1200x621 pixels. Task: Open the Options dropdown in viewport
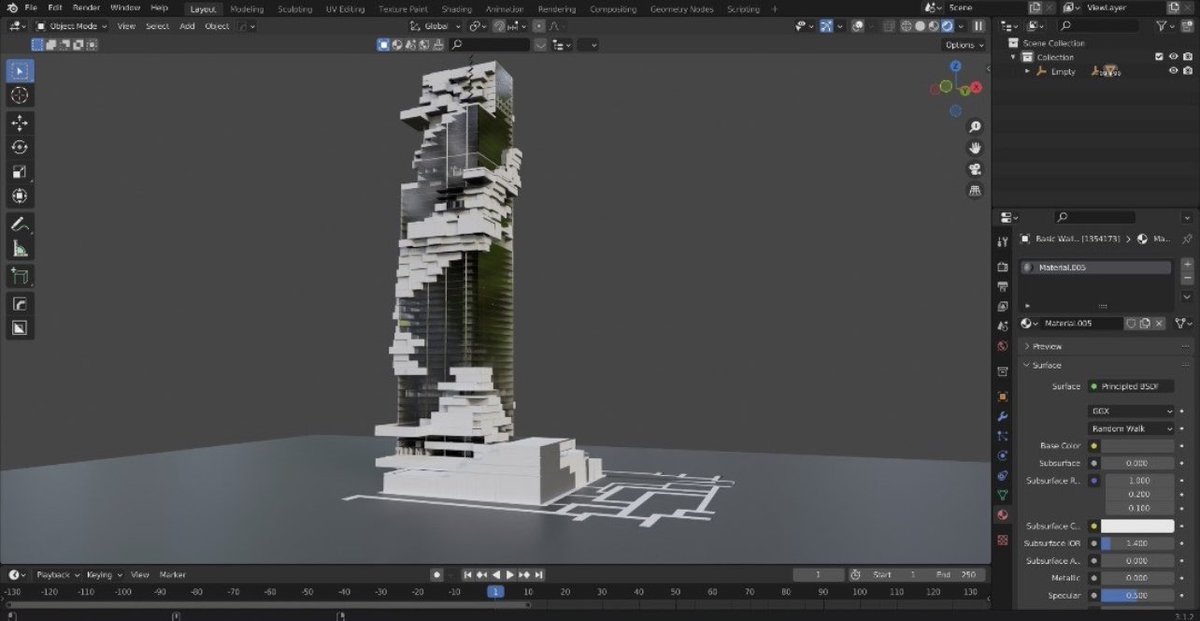click(x=964, y=45)
